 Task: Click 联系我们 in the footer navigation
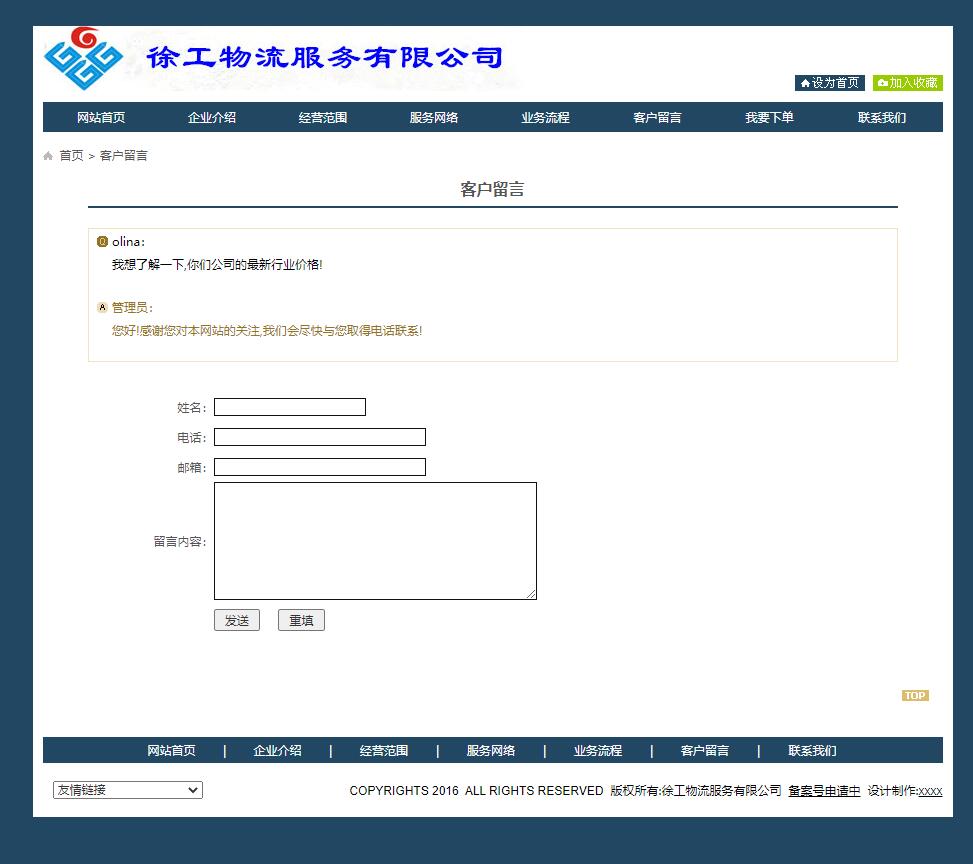pos(812,750)
